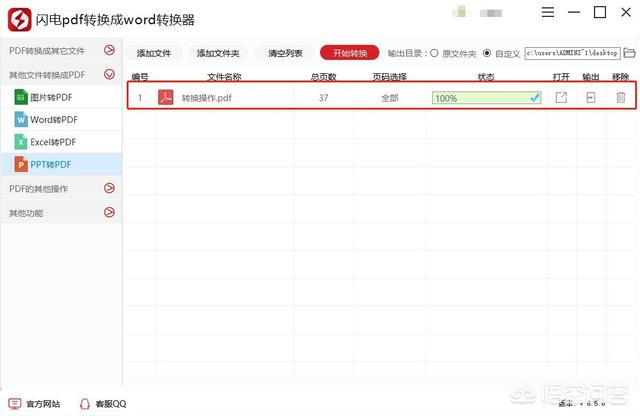Click the 输出 folder icon in row 1
The image size is (640, 416).
coord(591,97)
